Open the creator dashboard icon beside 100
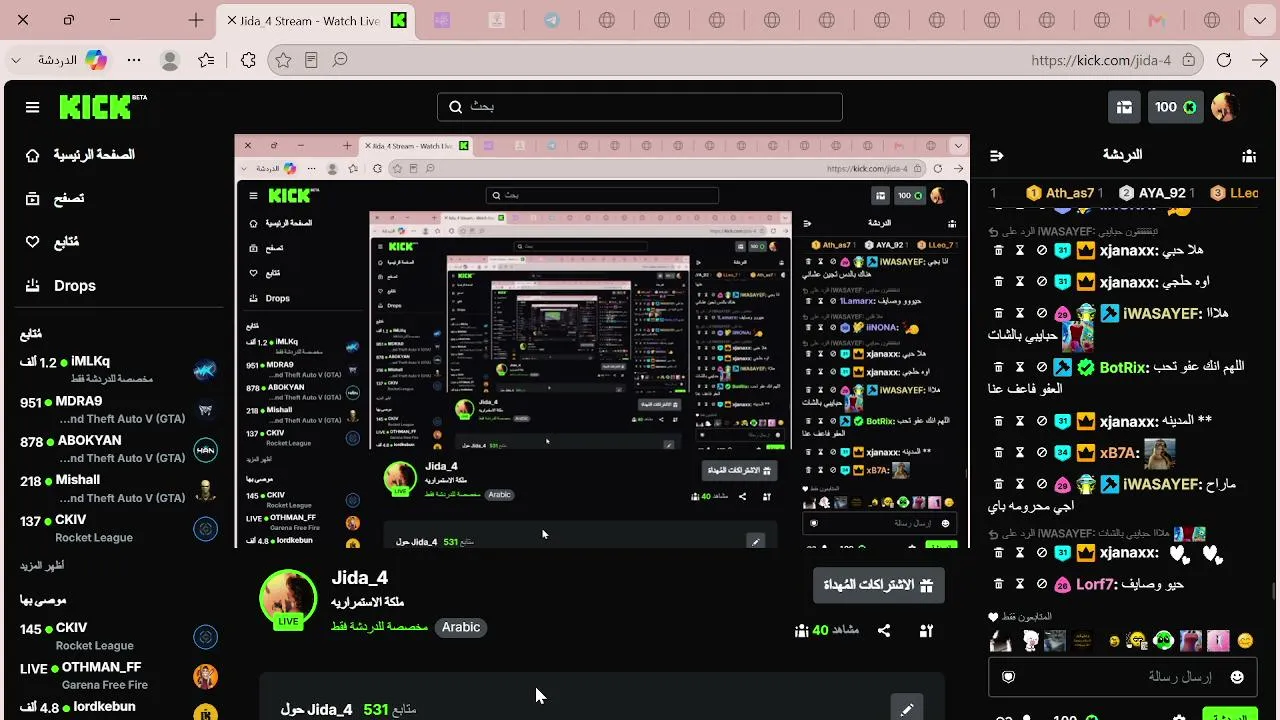This screenshot has height=720, width=1280. pyautogui.click(x=1124, y=107)
